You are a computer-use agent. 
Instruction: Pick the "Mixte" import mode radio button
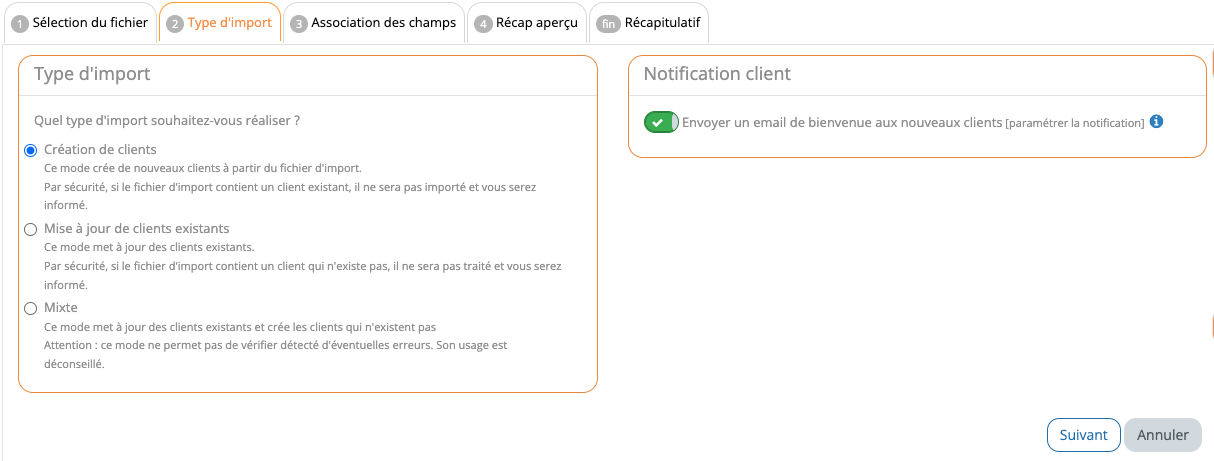30,308
